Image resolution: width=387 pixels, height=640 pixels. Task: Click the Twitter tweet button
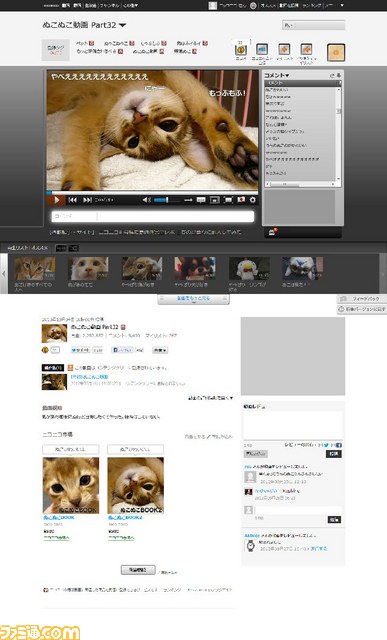coord(80,350)
